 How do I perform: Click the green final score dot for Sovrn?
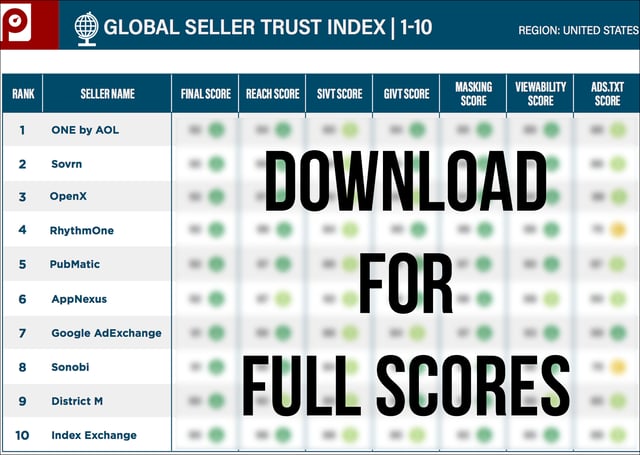216,164
